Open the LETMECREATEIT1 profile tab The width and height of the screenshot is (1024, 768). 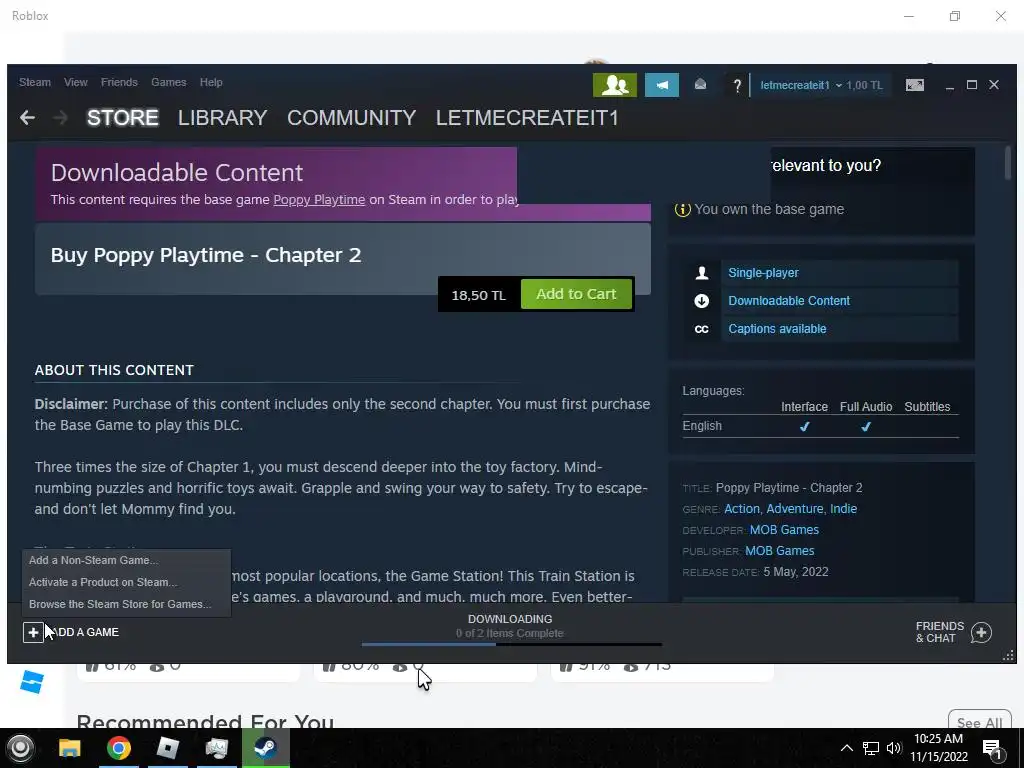[x=527, y=118]
